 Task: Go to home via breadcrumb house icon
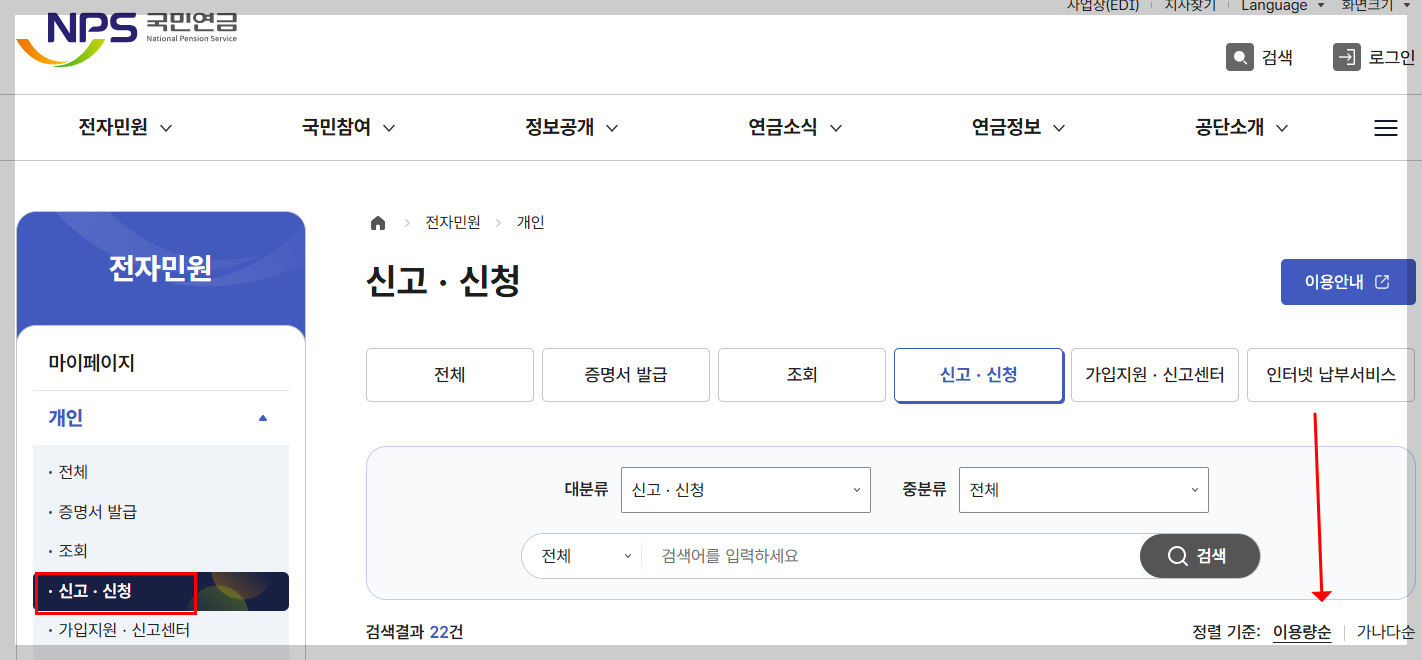(x=378, y=223)
